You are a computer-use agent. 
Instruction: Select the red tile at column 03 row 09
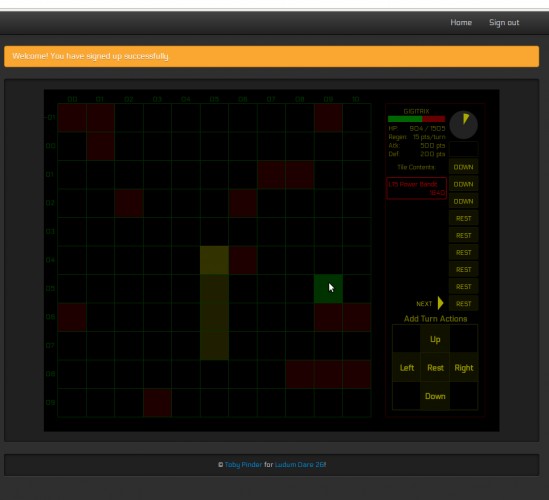coord(157,403)
